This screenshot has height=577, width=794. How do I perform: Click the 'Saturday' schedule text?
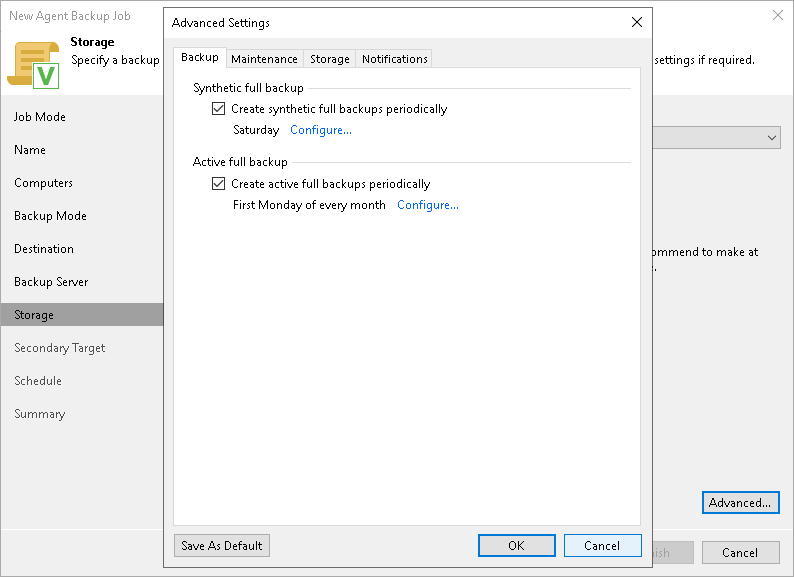[256, 130]
